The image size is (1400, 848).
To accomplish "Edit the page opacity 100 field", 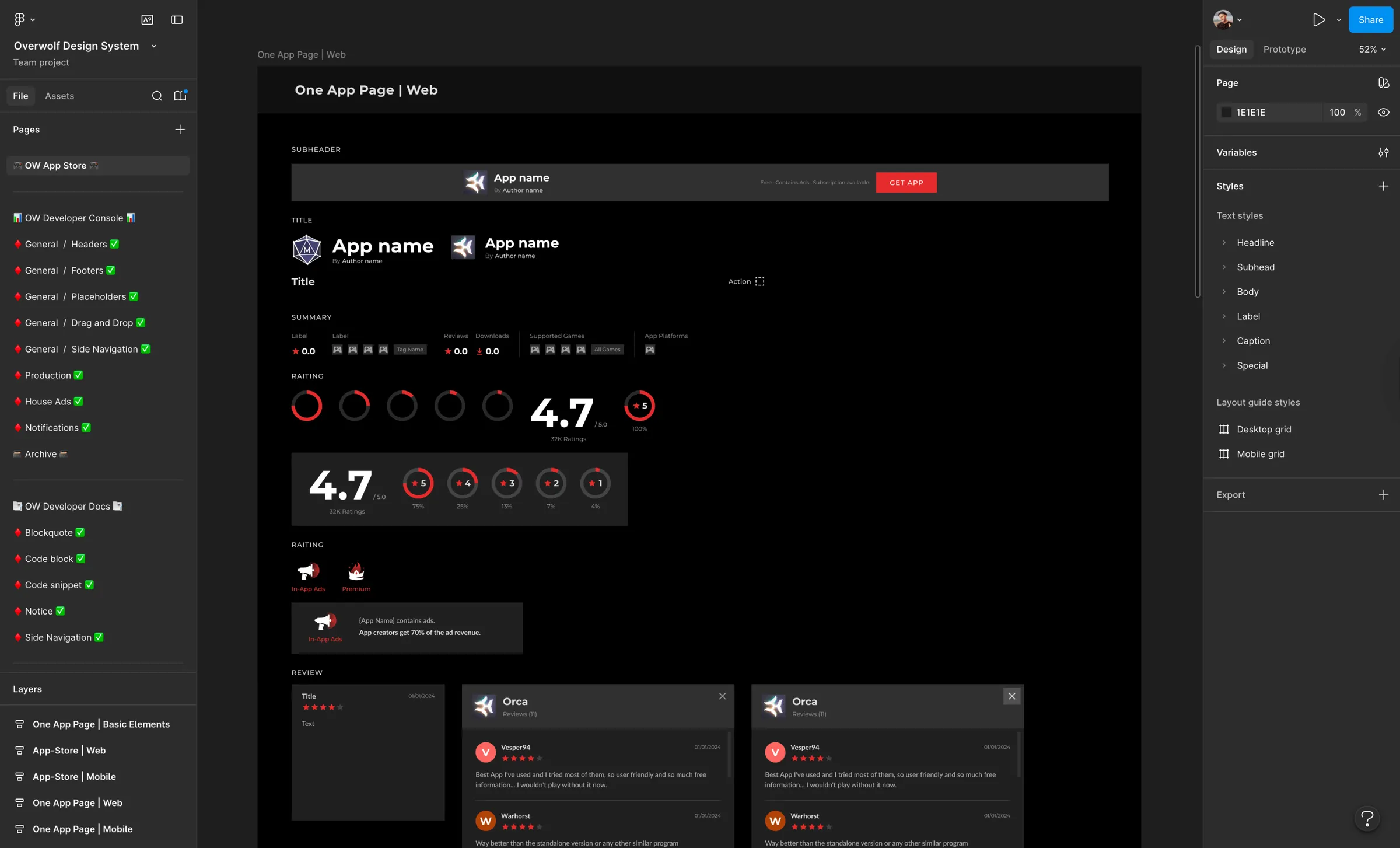I will pos(1337,113).
